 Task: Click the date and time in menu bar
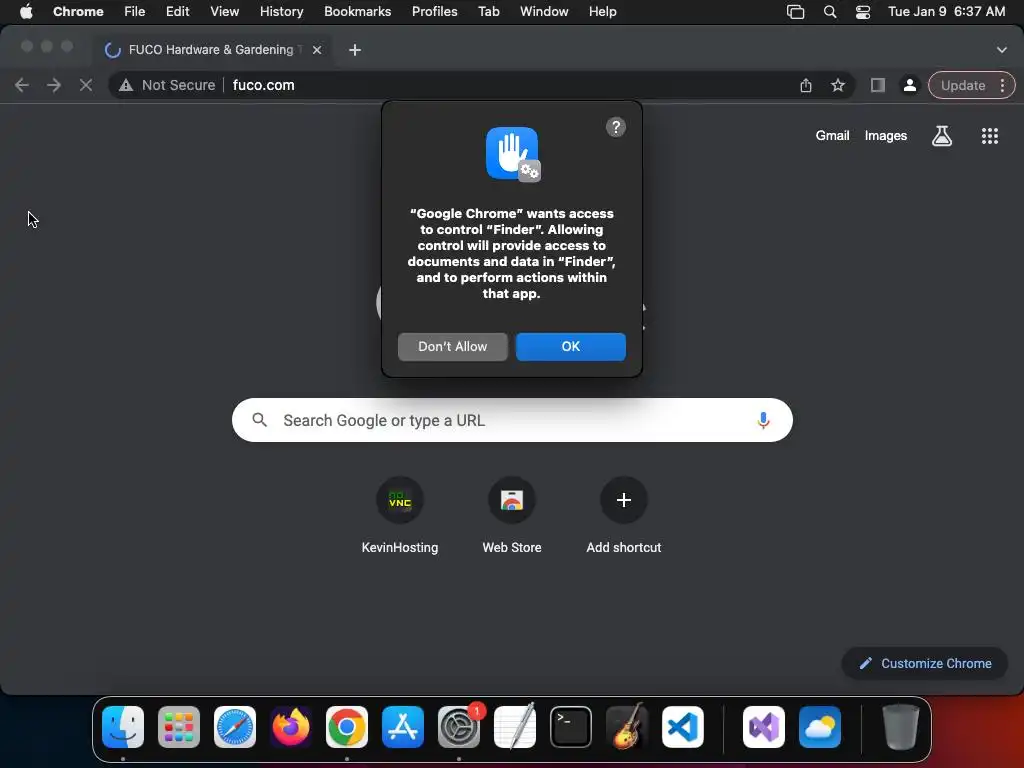click(x=946, y=12)
